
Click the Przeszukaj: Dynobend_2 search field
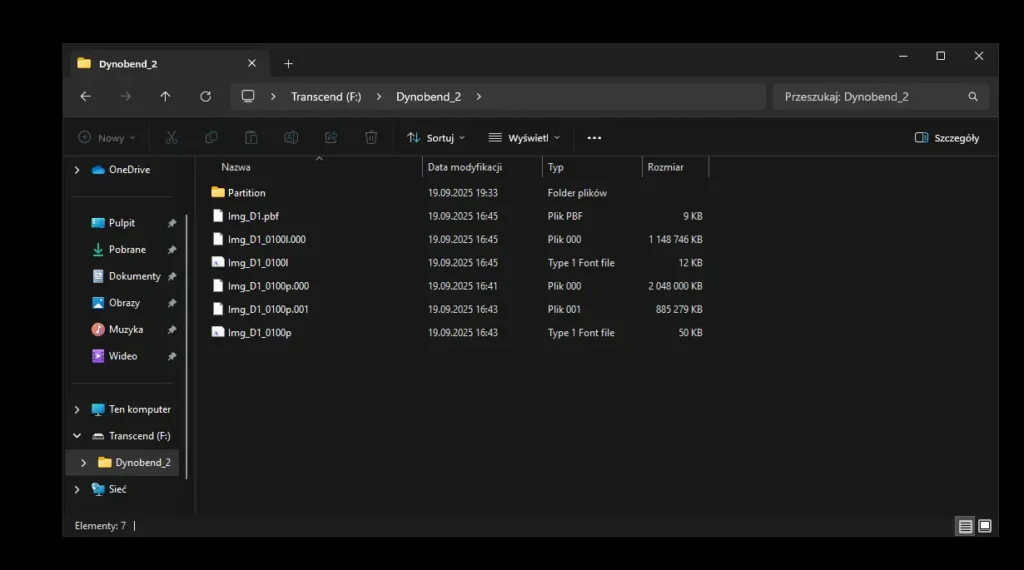[870, 97]
